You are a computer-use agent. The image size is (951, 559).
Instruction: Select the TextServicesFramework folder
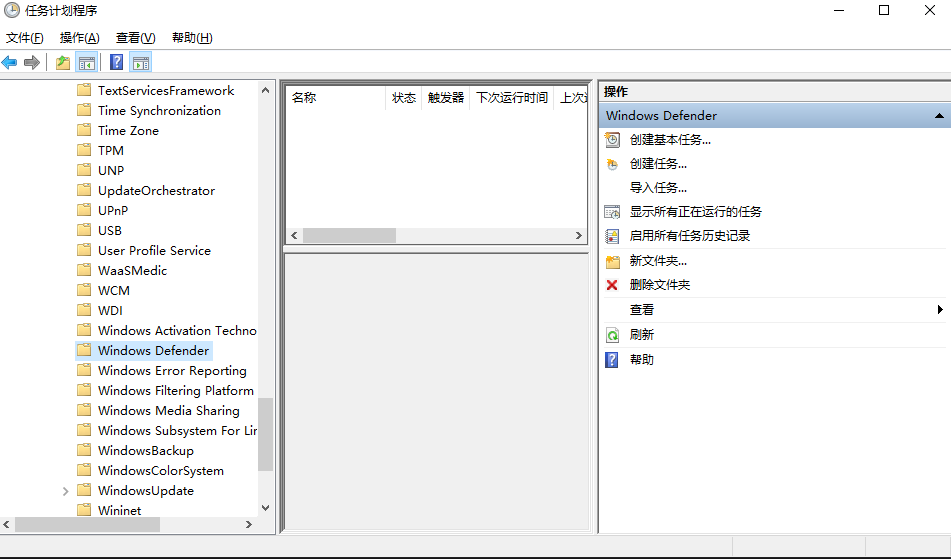coord(166,90)
